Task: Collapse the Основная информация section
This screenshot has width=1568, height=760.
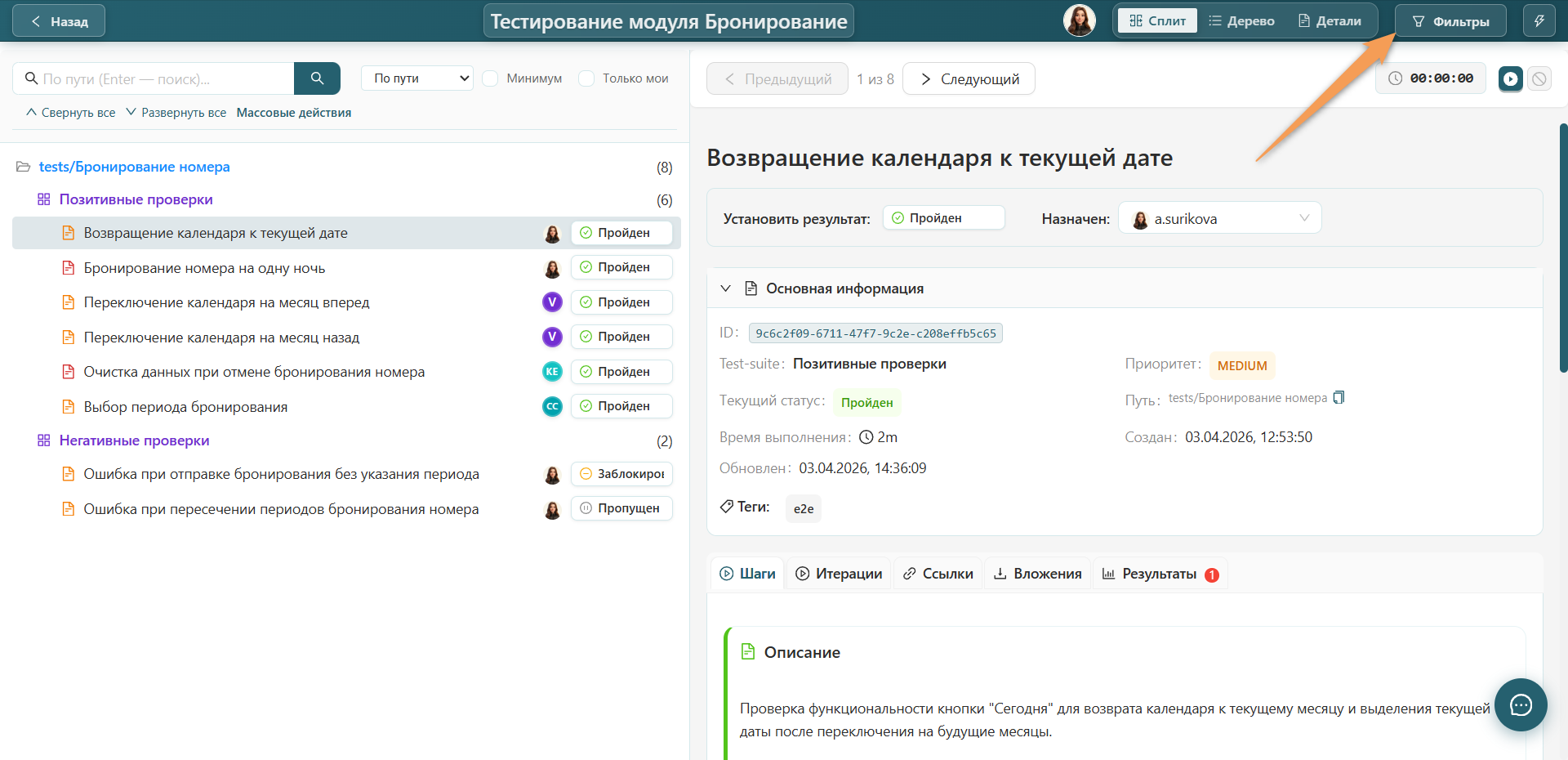Action: pyautogui.click(x=725, y=288)
